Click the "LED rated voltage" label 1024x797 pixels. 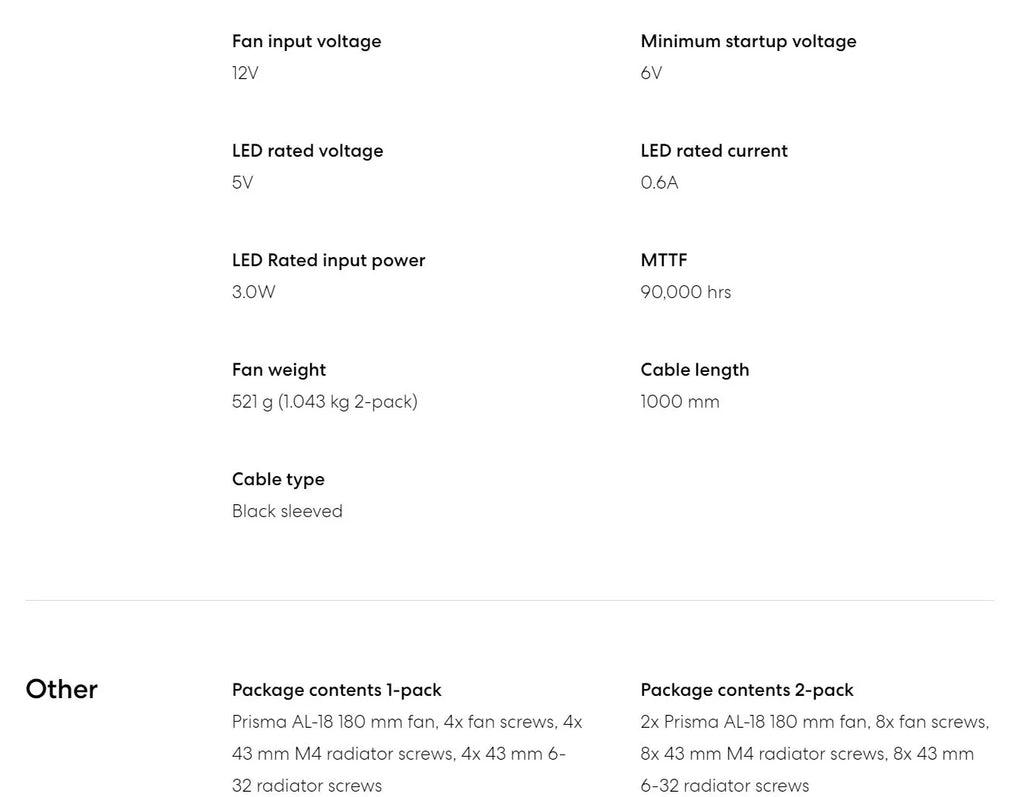click(307, 151)
